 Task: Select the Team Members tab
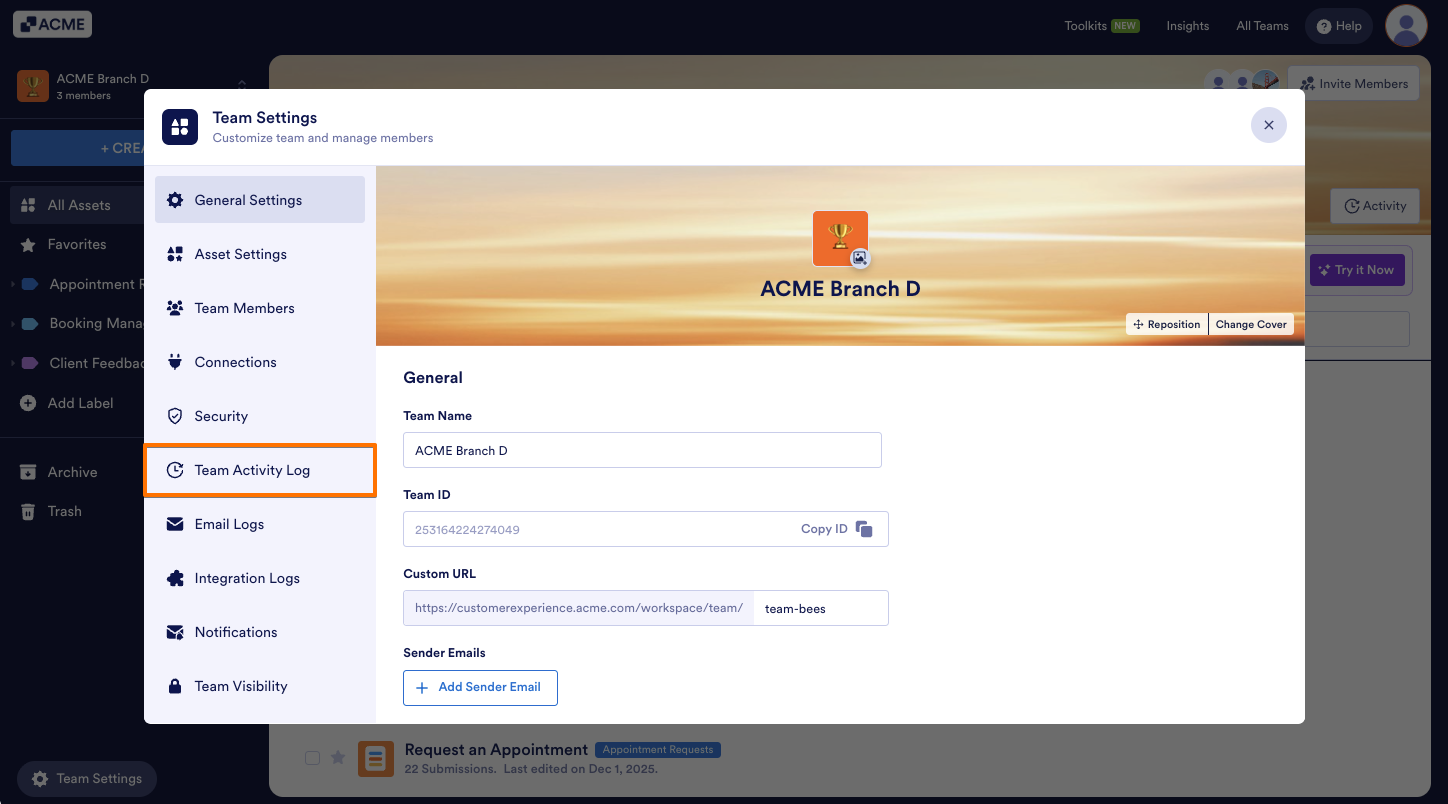click(x=260, y=308)
